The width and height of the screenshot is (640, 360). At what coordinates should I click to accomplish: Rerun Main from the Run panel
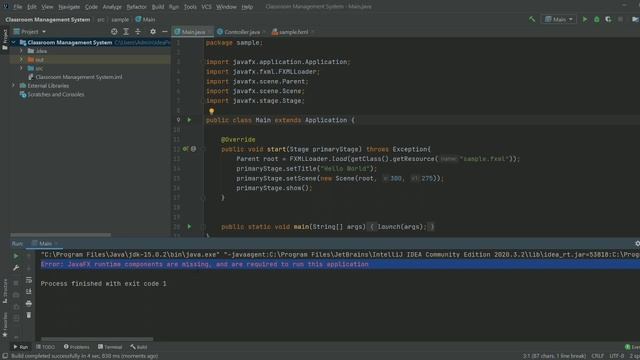click(x=16, y=256)
